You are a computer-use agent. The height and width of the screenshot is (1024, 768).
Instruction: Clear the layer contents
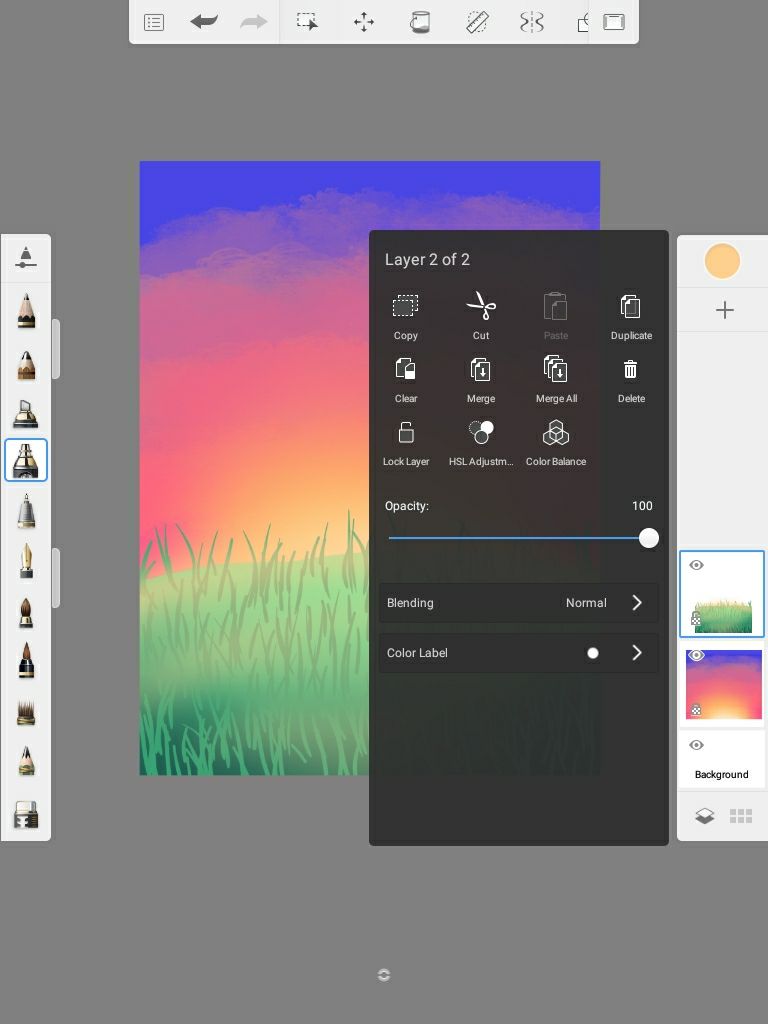tap(406, 380)
